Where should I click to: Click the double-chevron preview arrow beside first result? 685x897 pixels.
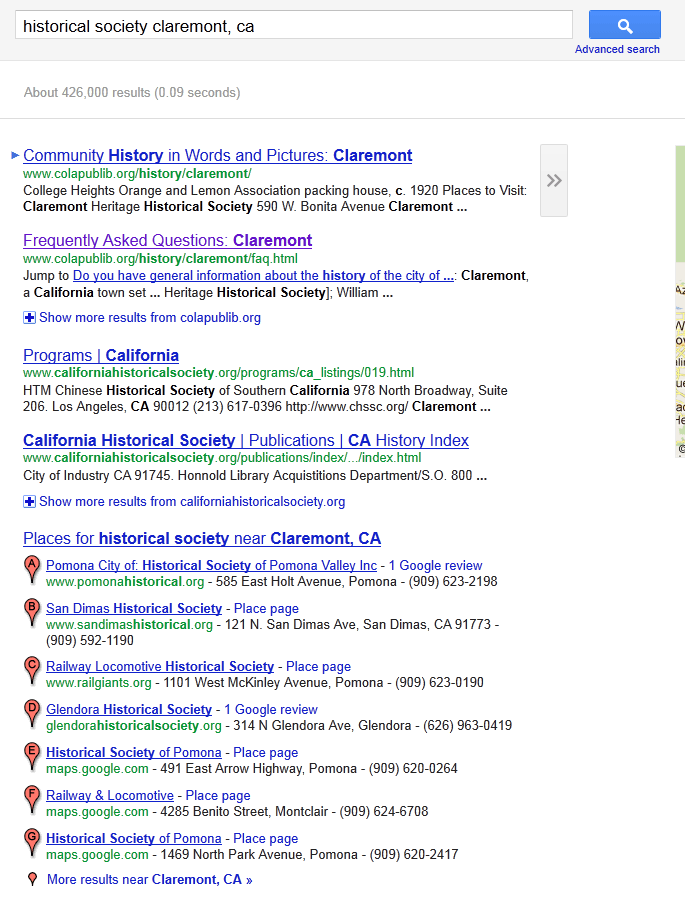554,180
